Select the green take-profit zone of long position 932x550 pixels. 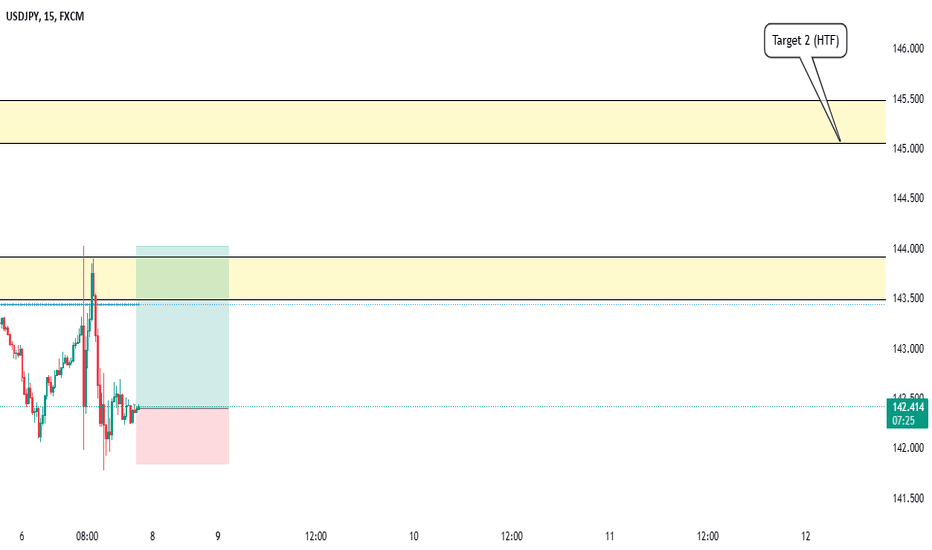click(x=182, y=327)
